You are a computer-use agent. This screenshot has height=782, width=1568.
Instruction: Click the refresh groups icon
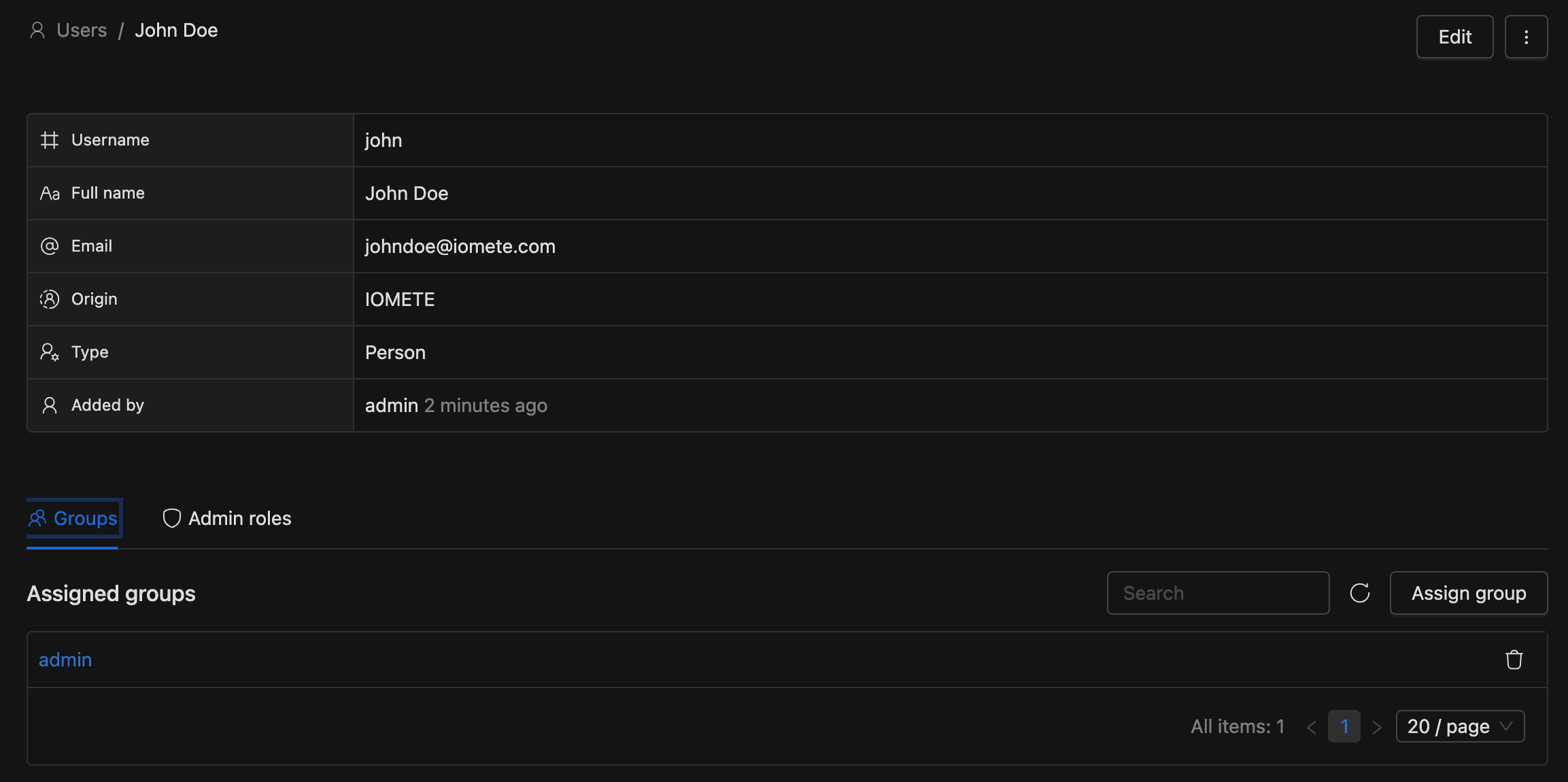[x=1359, y=593]
